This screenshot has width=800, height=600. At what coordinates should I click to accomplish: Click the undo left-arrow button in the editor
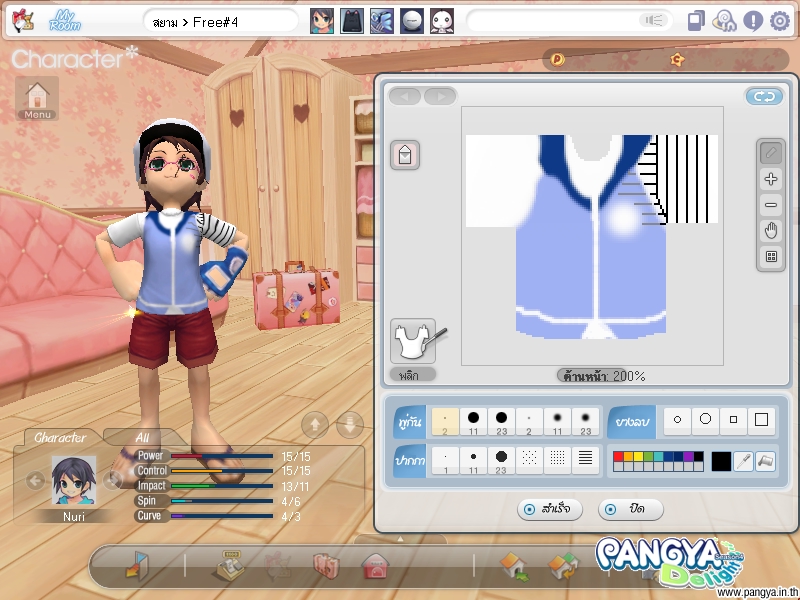coord(405,96)
